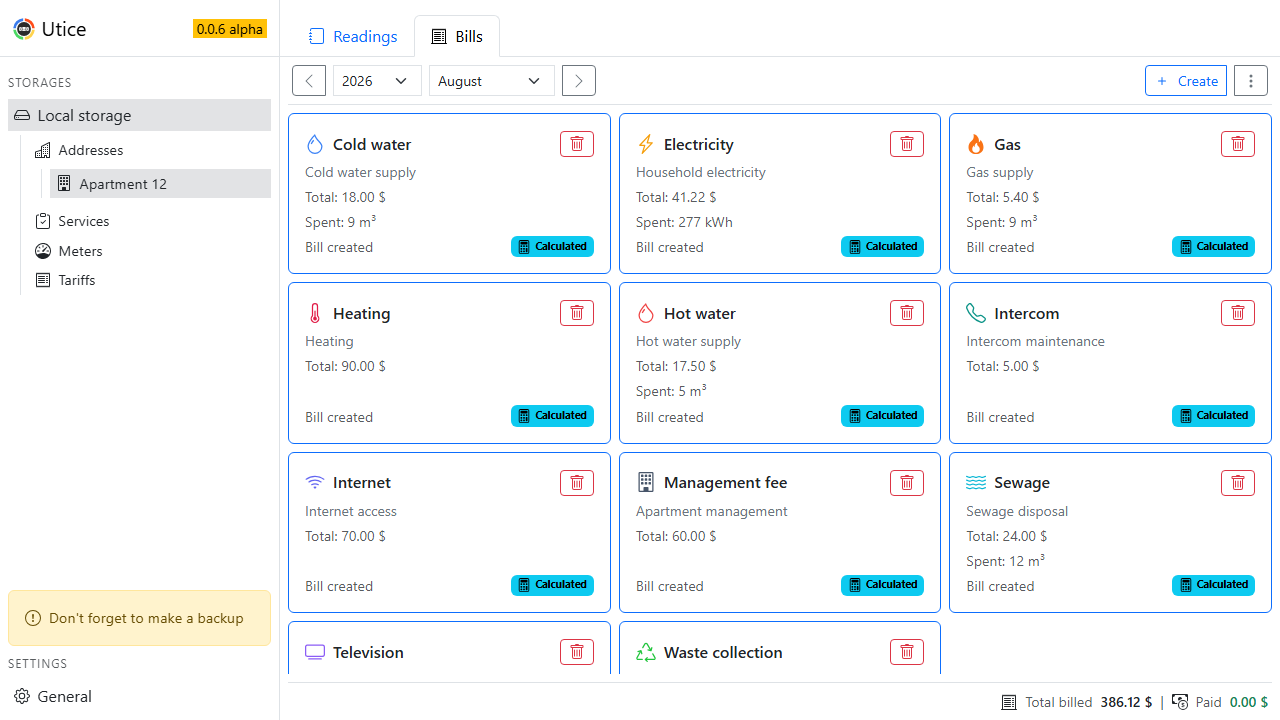
Task: Click the Calculated badge on Sewage
Action: coord(1213,584)
